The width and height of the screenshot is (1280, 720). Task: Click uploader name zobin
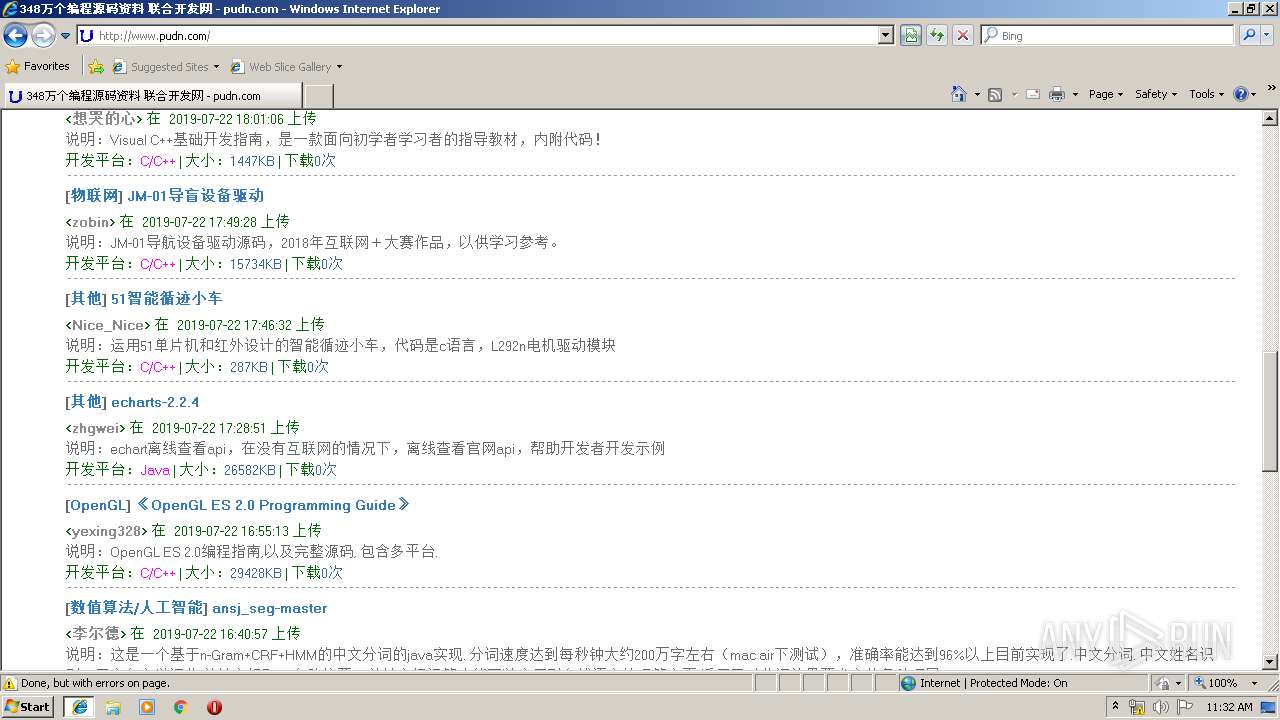point(91,222)
